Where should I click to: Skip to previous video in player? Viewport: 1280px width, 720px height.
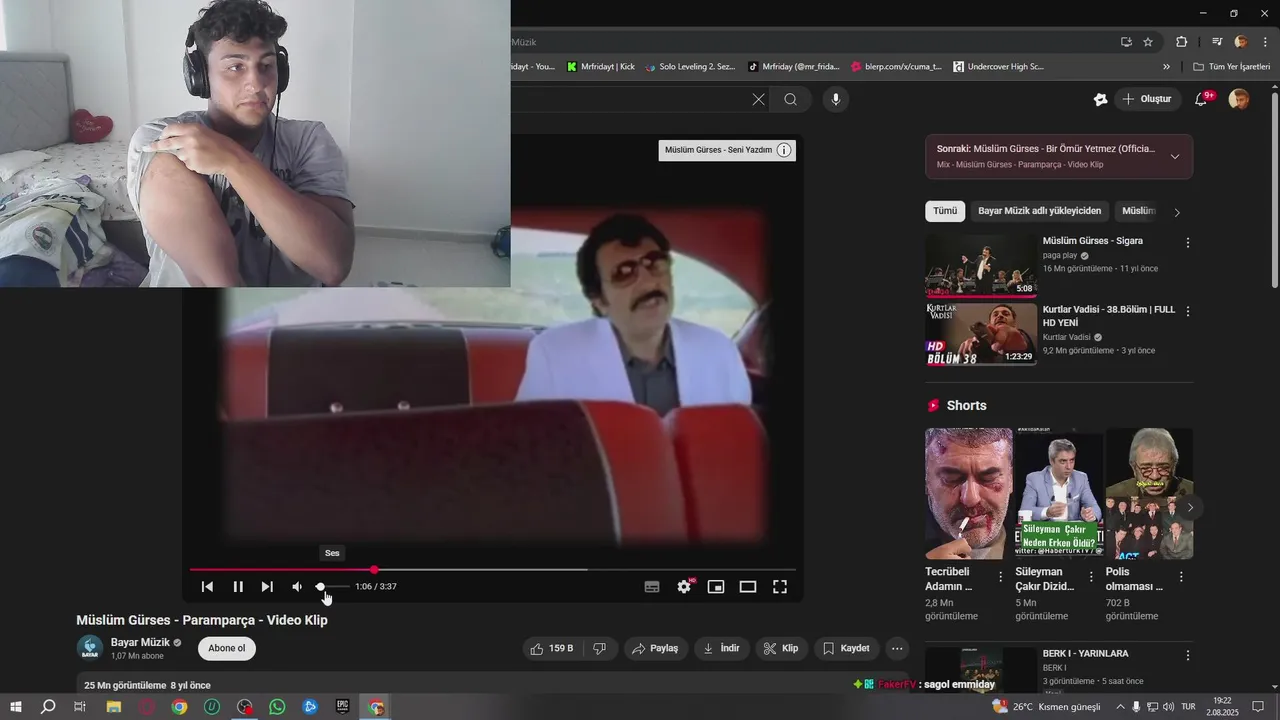207,587
